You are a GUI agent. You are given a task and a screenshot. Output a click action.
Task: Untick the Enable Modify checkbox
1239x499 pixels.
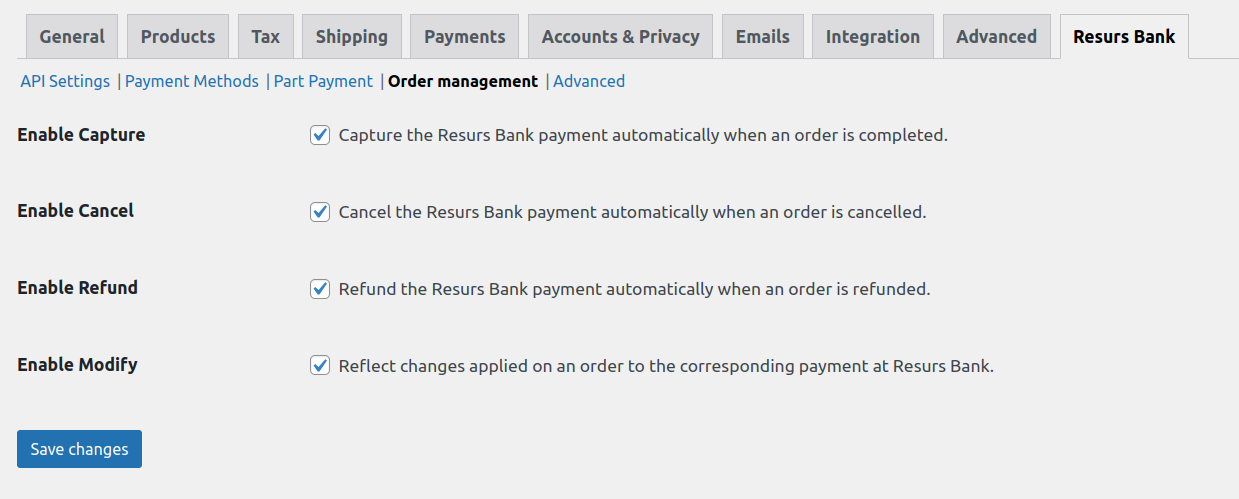[320, 366]
